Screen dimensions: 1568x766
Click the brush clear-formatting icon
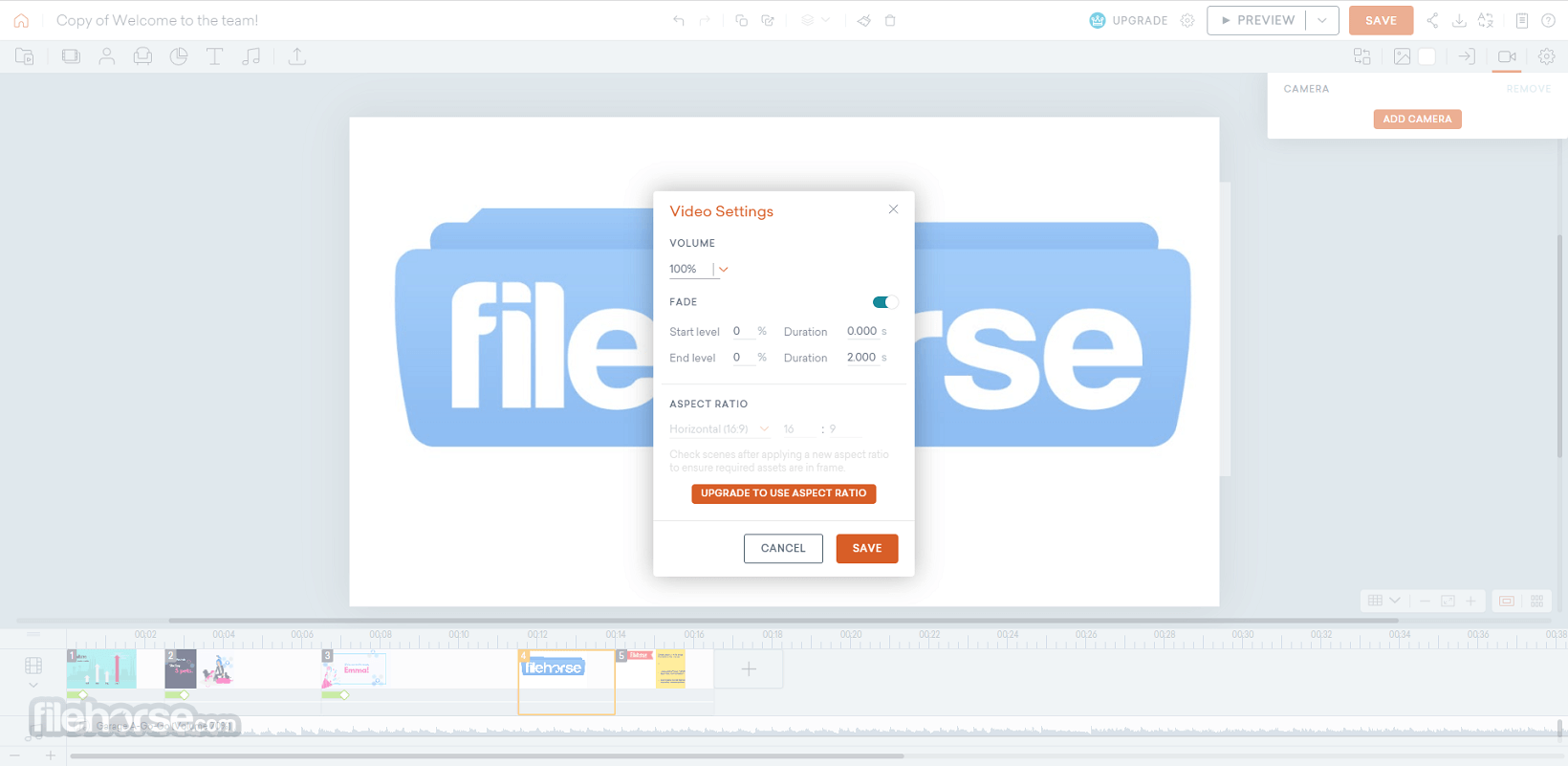pyautogui.click(x=864, y=20)
